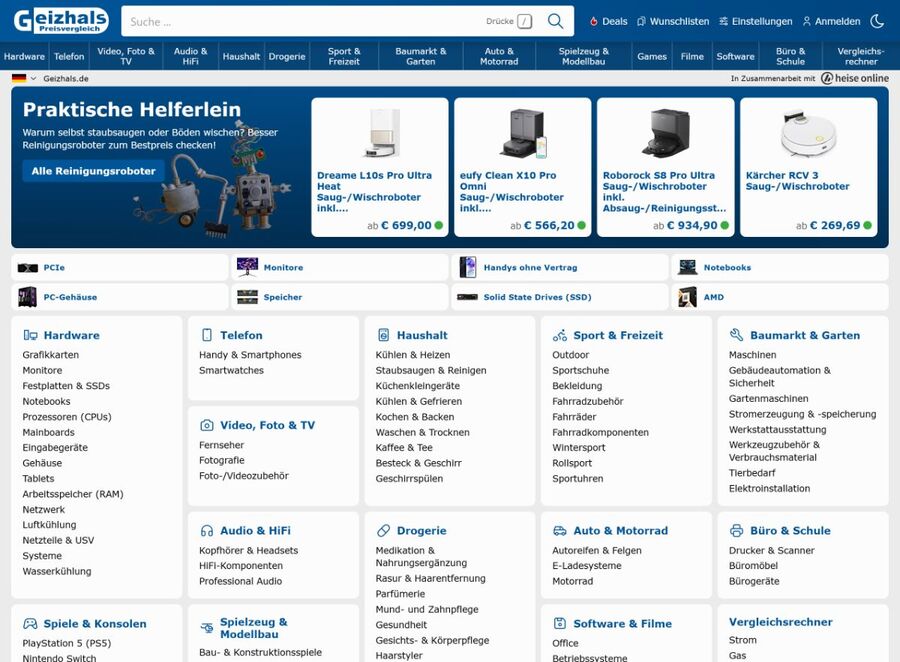This screenshot has width=900, height=662.
Task: Open the Kärcher RCV 3 product thumbnail
Action: pyautogui.click(x=808, y=133)
